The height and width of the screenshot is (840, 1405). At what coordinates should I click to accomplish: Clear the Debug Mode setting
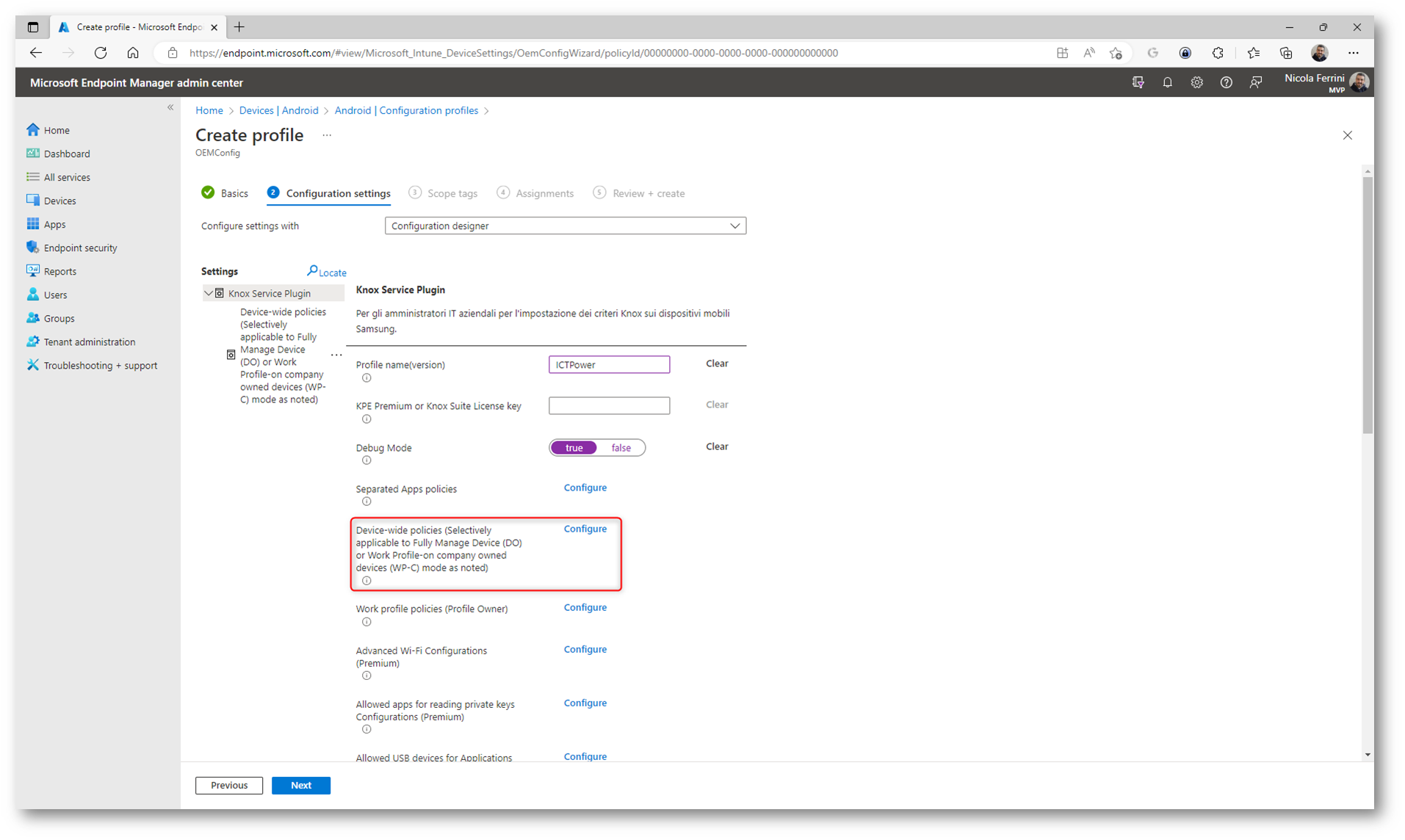pyautogui.click(x=717, y=446)
